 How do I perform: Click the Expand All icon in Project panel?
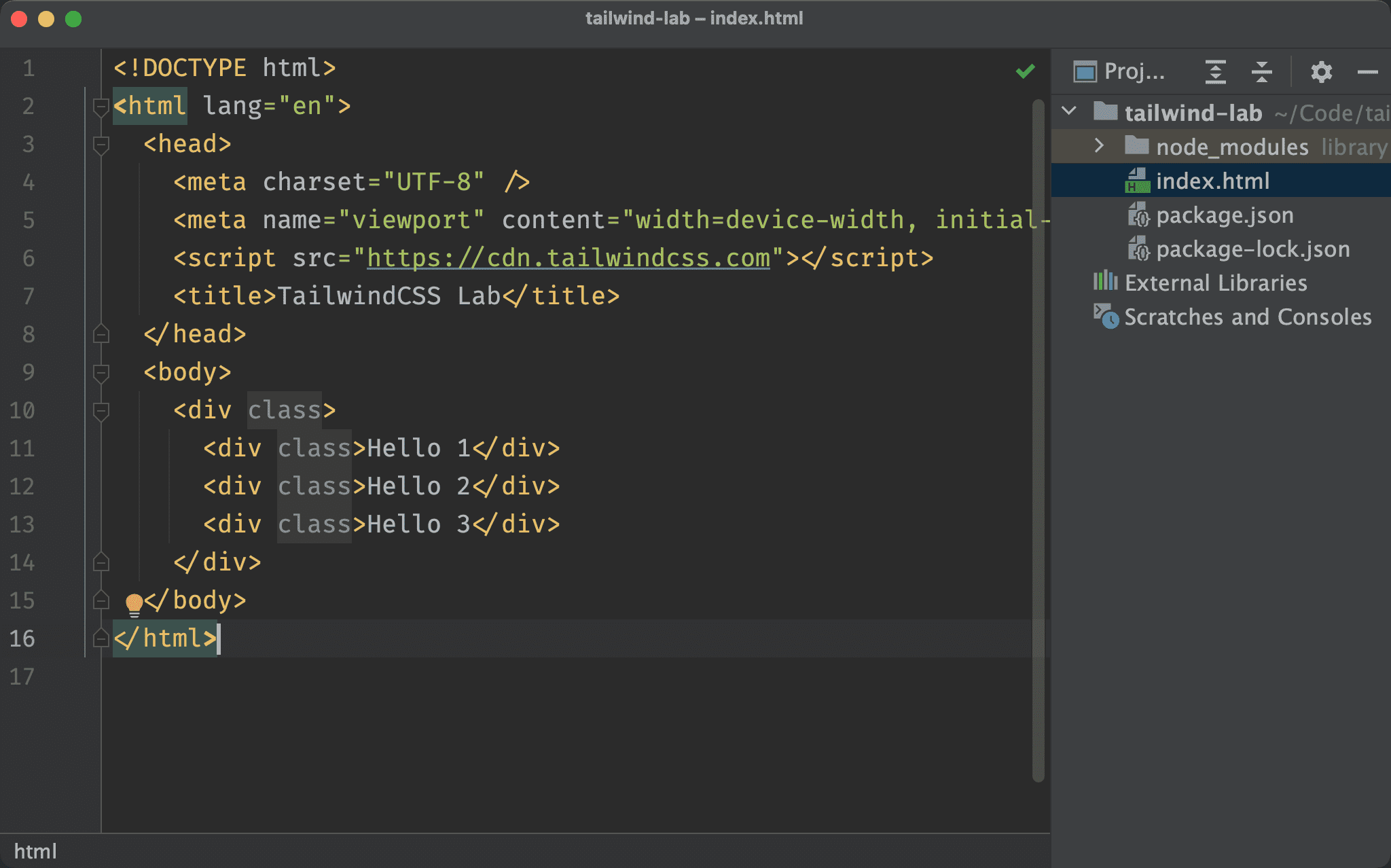pos(1216,71)
